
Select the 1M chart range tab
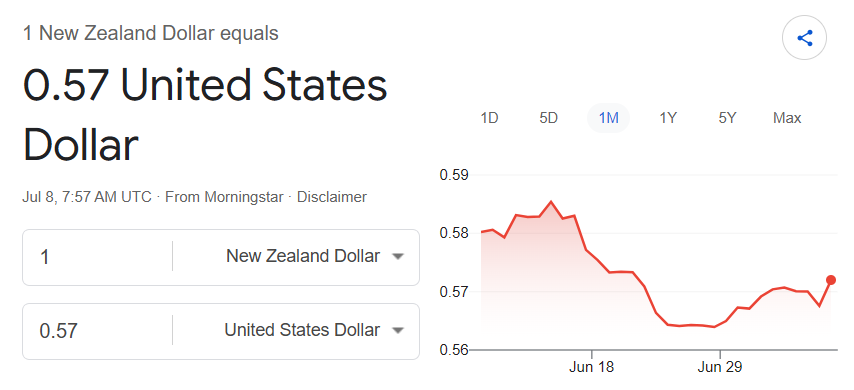[608, 118]
